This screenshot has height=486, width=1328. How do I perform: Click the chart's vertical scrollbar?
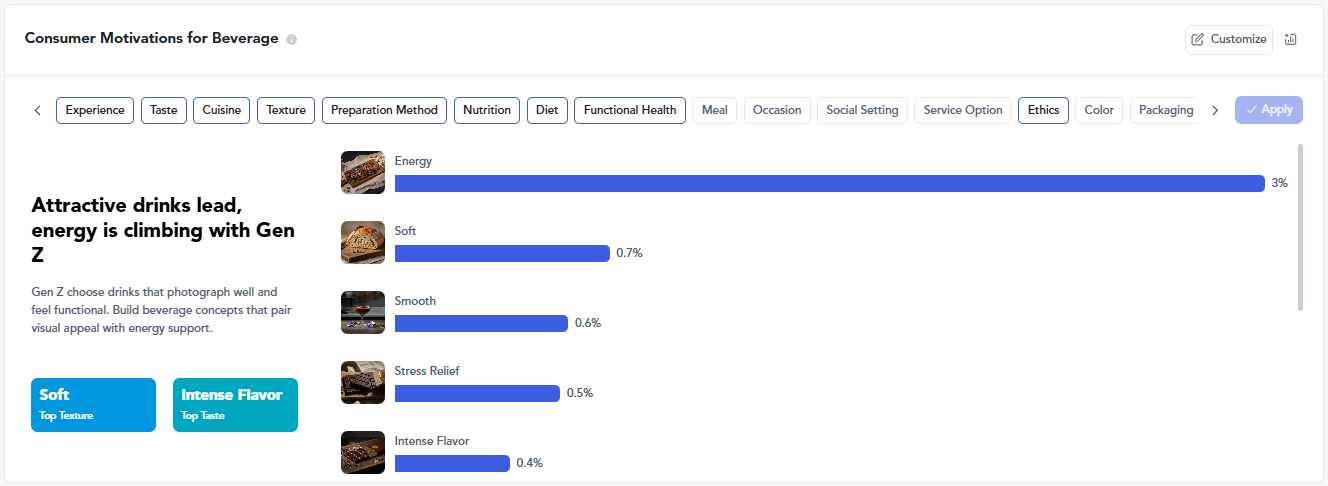pyautogui.click(x=1300, y=228)
